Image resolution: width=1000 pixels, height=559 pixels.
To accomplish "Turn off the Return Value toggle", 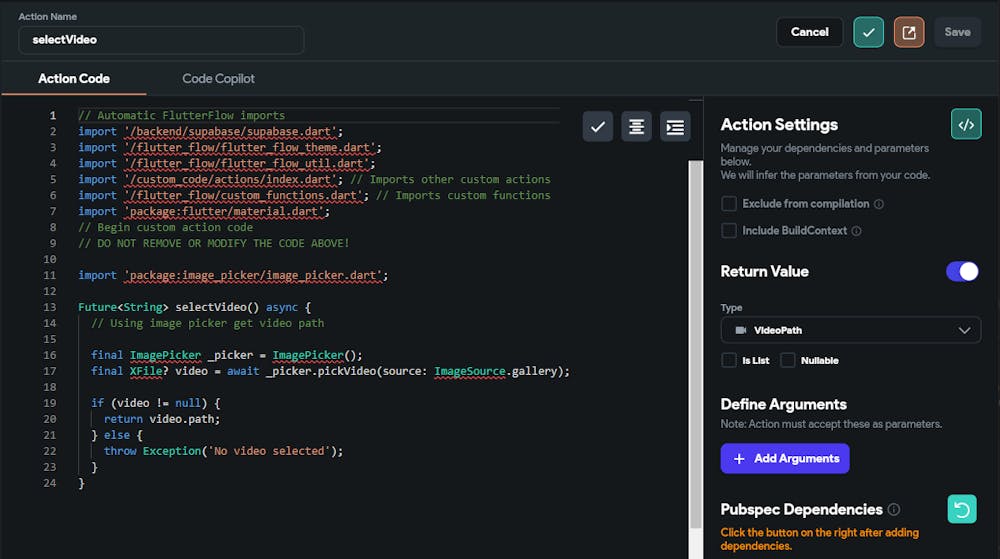I will pyautogui.click(x=962, y=271).
